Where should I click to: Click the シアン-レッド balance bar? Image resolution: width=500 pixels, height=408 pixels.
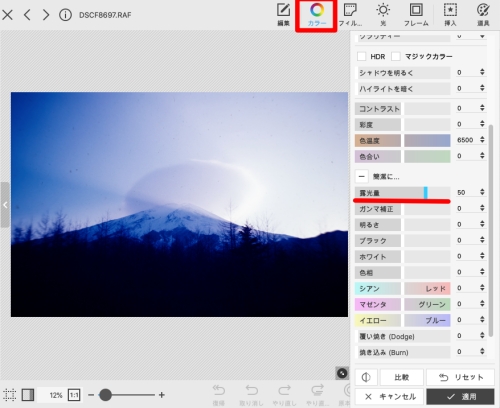403,289
